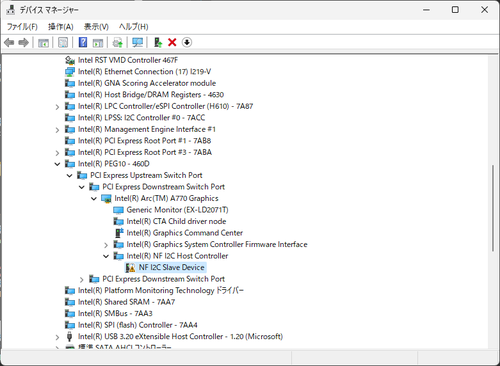500x366 pixels.
Task: Click the Update driver toolbar icon
Action: [x=158, y=42]
